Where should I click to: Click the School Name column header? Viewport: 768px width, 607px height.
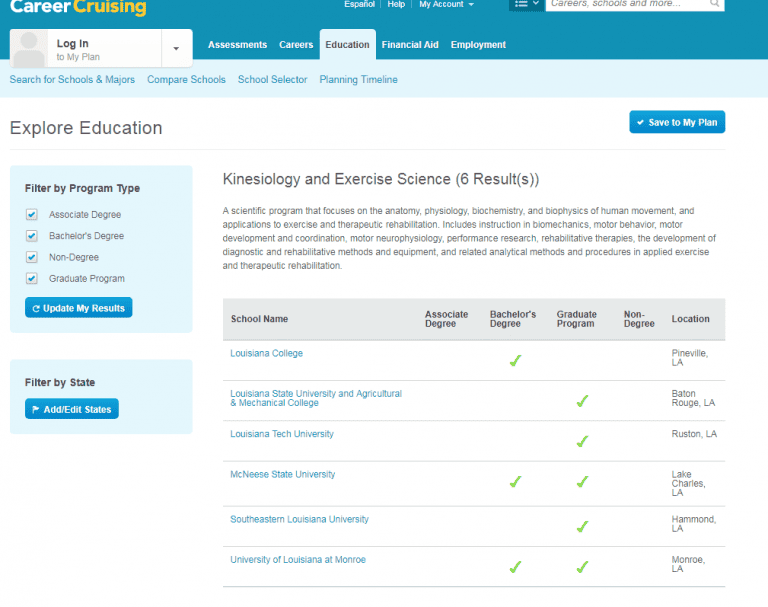click(x=259, y=319)
